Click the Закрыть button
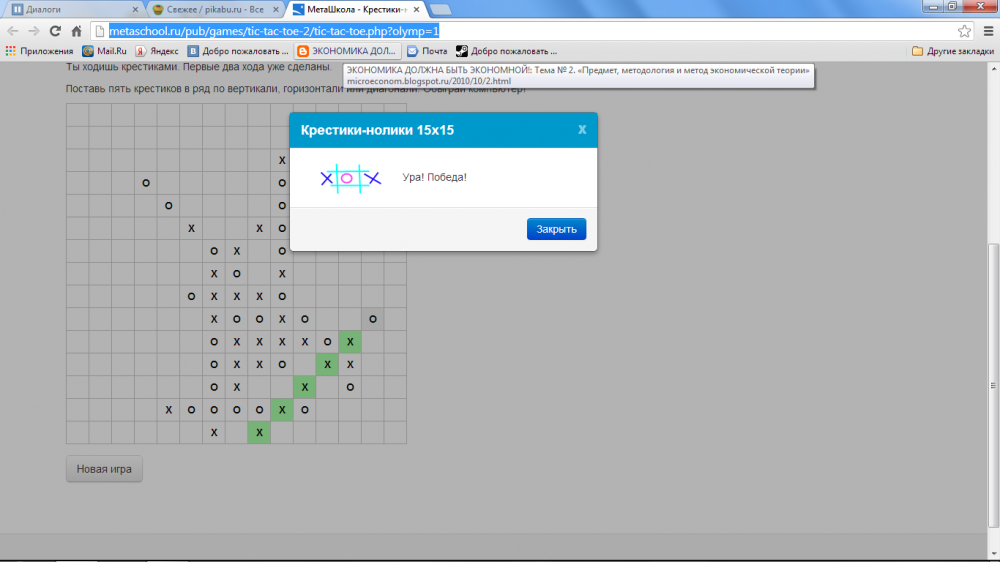1000x562 pixels. pos(556,229)
